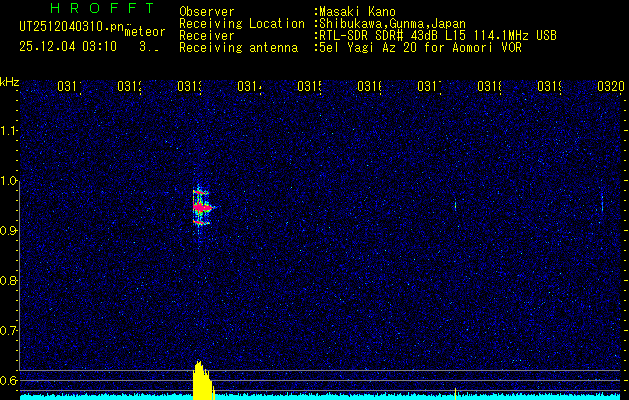The width and height of the screenshot is (629, 400).
Task: Select the filename UT2512040310.pn
Action: pos(71,27)
